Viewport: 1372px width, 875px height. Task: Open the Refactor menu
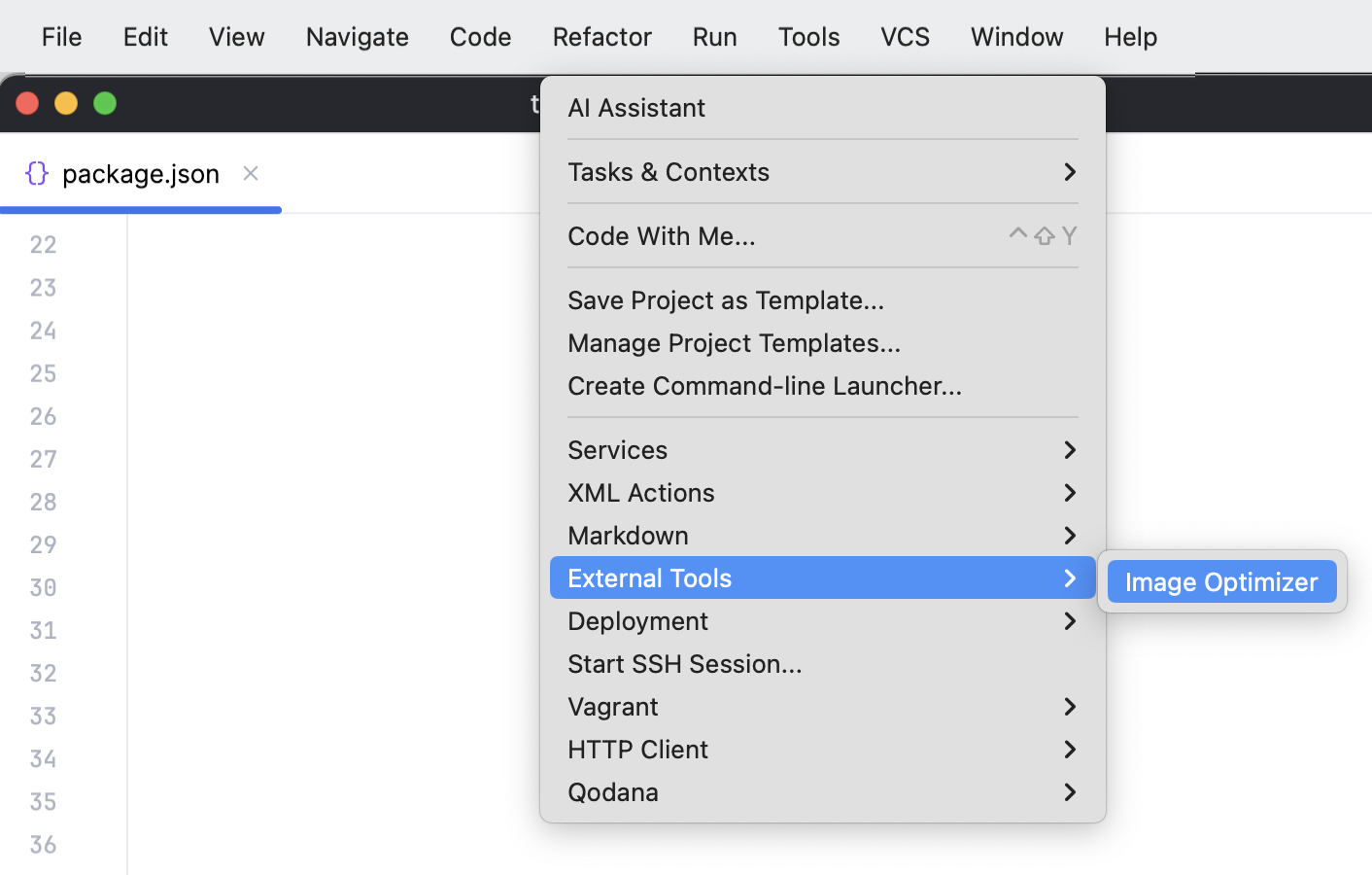coord(601,36)
